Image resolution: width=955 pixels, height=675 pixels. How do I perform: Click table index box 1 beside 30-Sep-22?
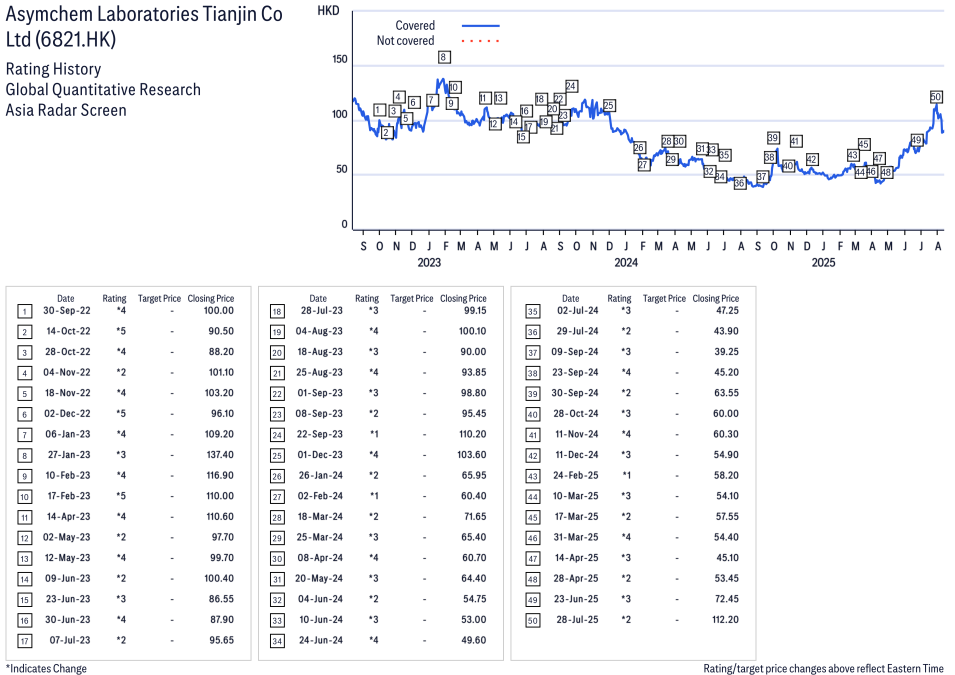(x=24, y=312)
